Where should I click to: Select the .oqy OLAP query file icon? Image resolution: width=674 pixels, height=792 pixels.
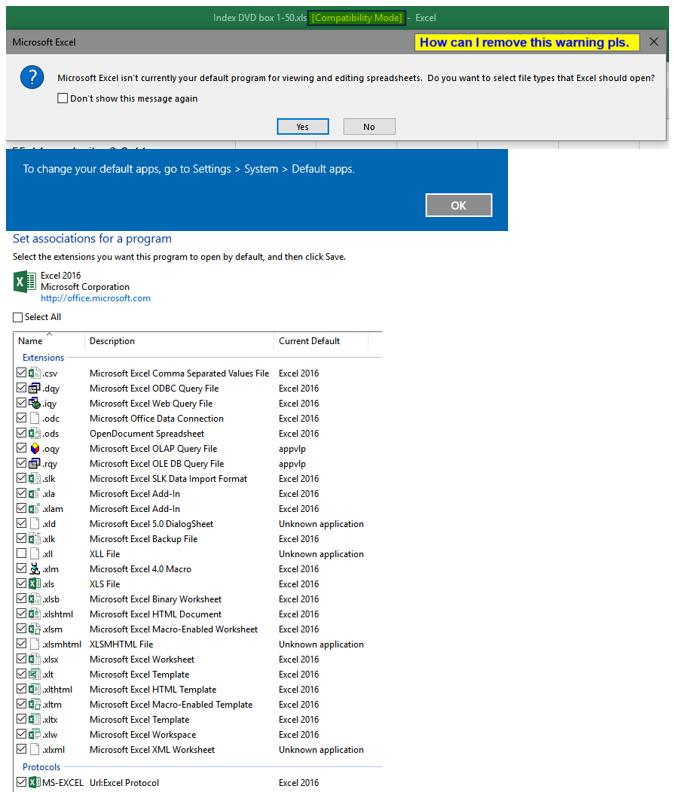pyautogui.click(x=34, y=449)
